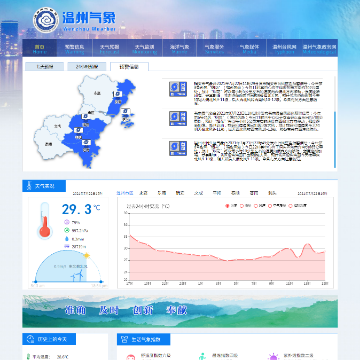Click the purple UV index icon

(274, 357)
